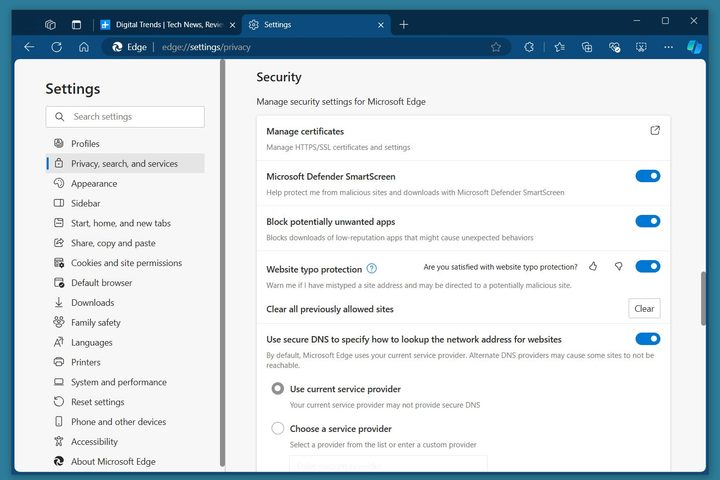The image size is (720, 480).
Task: Click the Website typo protection help icon
Action: coord(372,269)
